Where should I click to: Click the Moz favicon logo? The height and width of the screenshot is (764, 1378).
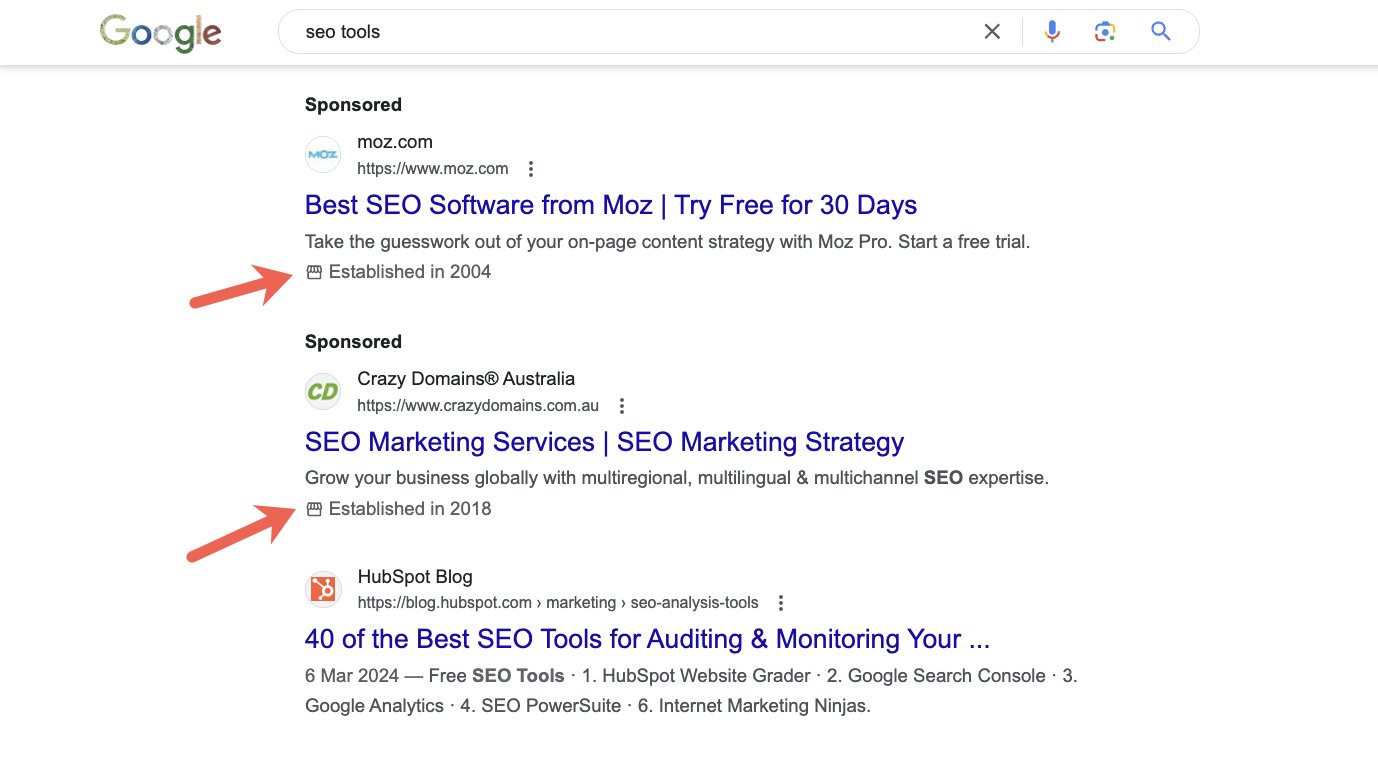[323, 155]
